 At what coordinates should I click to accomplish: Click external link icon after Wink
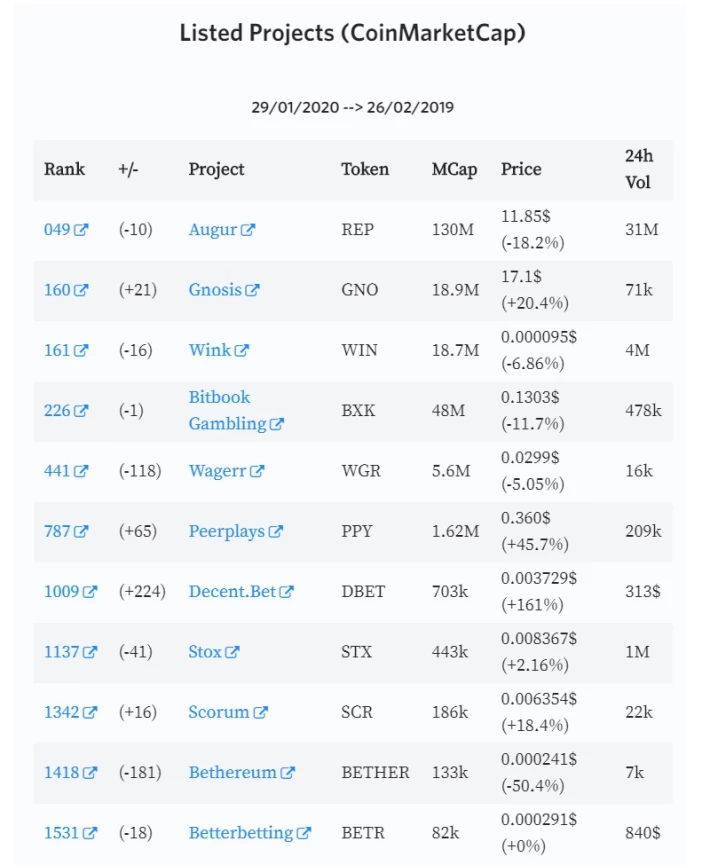242,350
